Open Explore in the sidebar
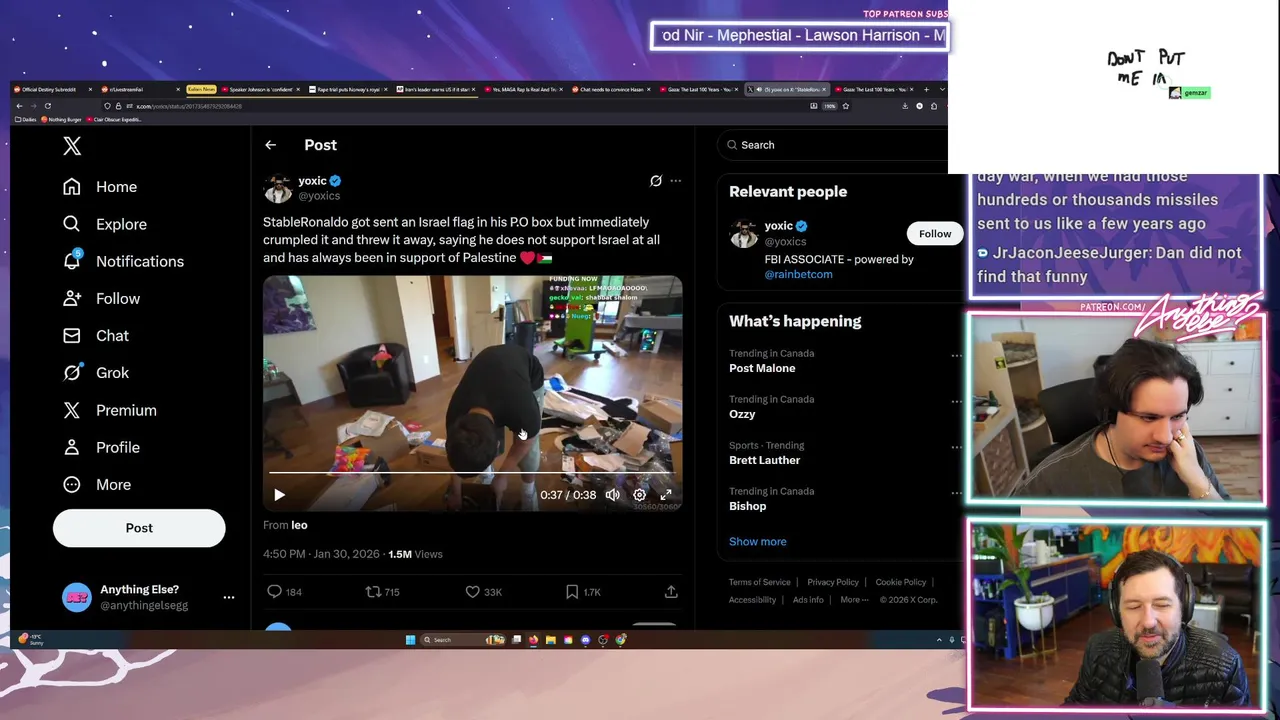 pyautogui.click(x=105, y=224)
